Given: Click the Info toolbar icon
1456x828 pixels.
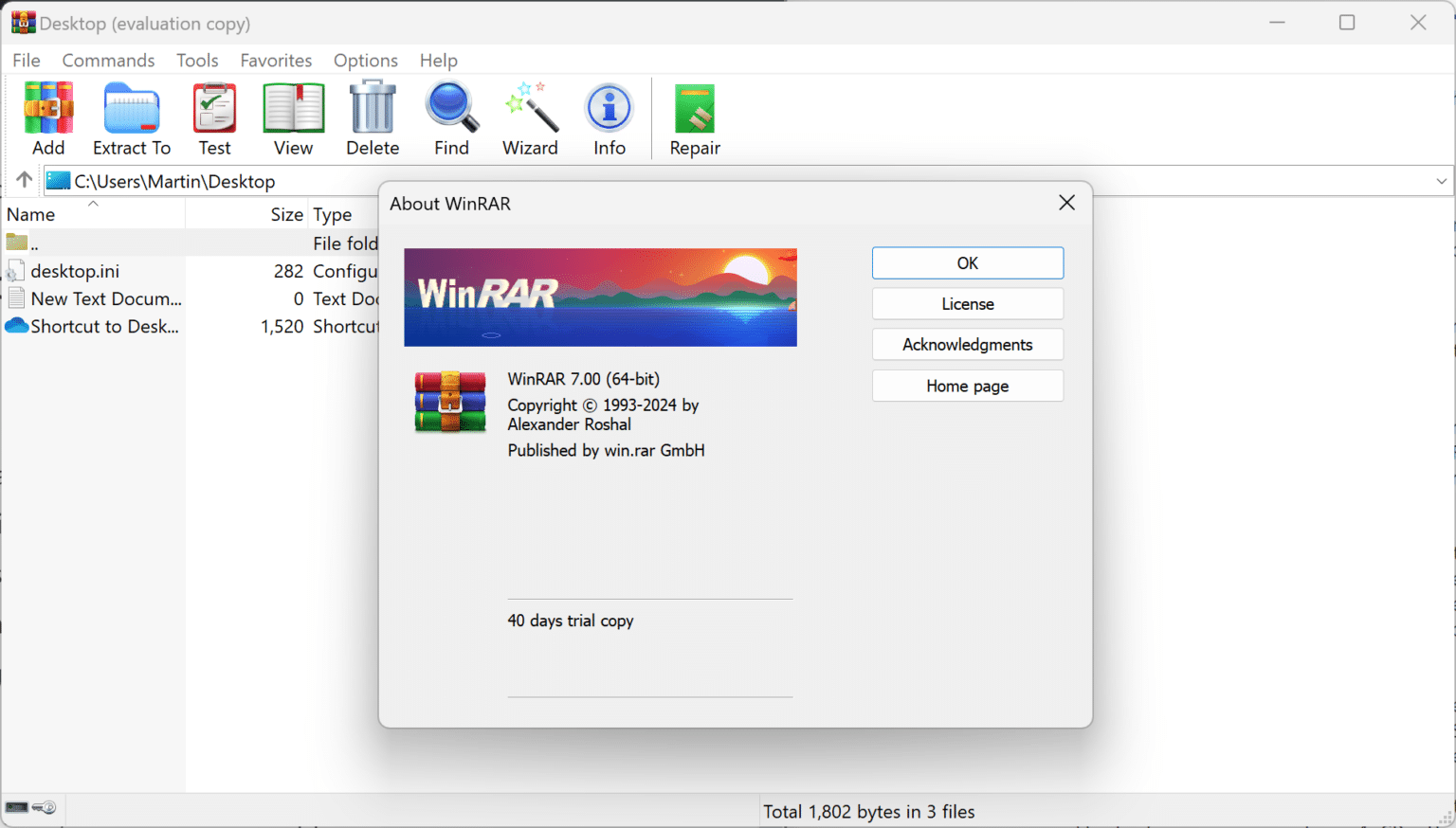Looking at the screenshot, I should tap(608, 114).
